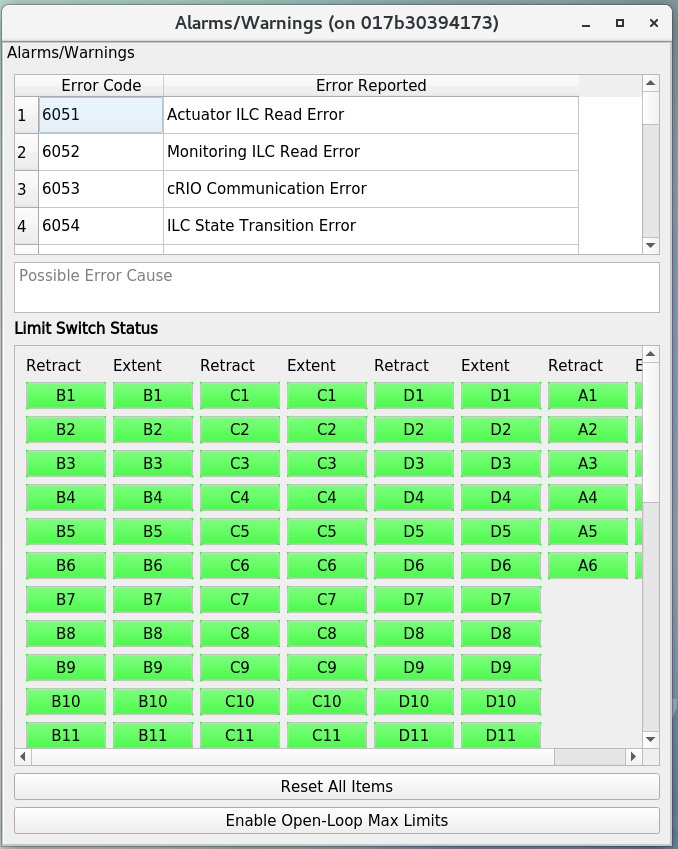This screenshot has height=849, width=678.
Task: Click inside Possible Error Cause text box
Action: (x=336, y=287)
